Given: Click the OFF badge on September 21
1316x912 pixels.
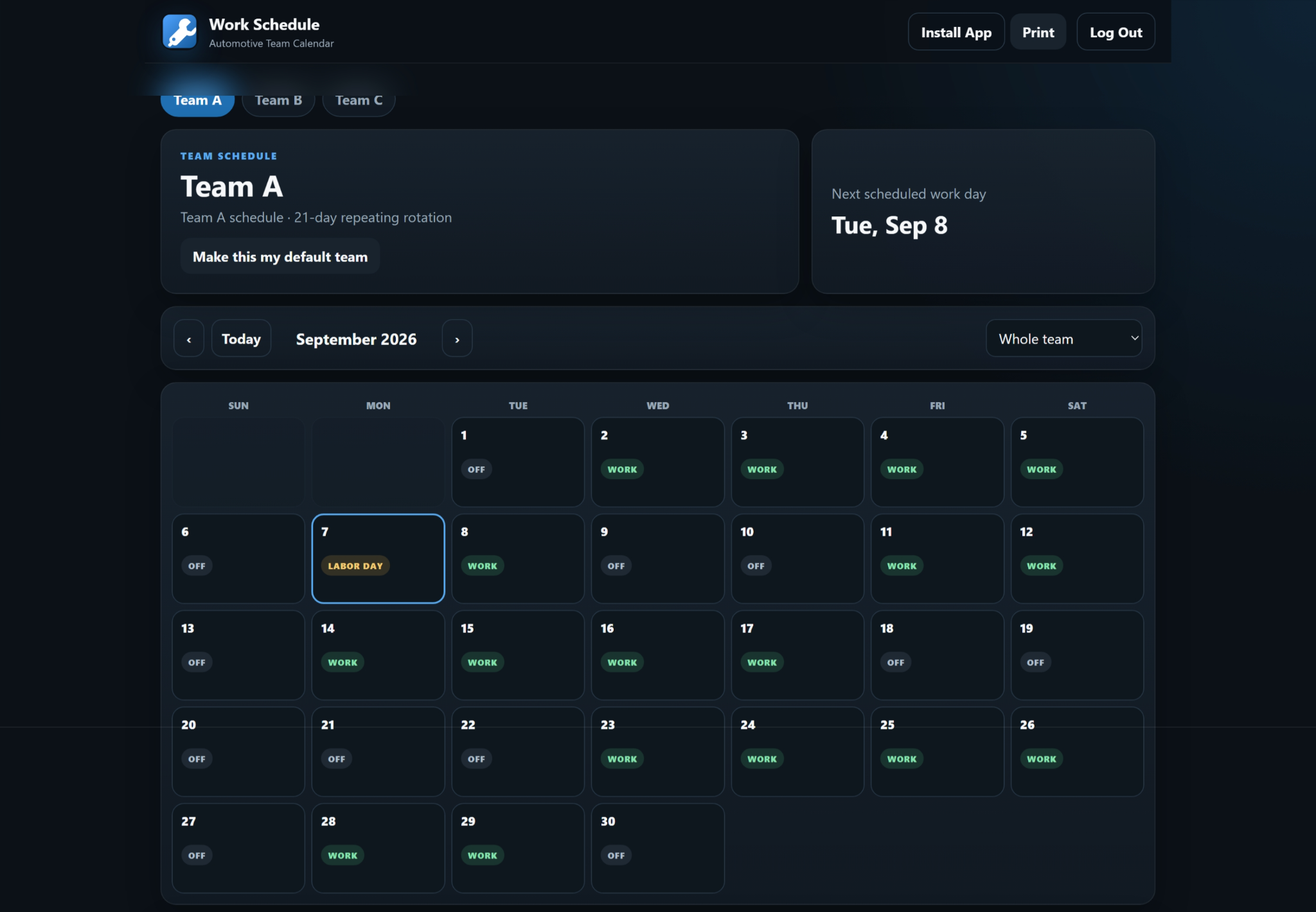Looking at the screenshot, I should coord(337,759).
